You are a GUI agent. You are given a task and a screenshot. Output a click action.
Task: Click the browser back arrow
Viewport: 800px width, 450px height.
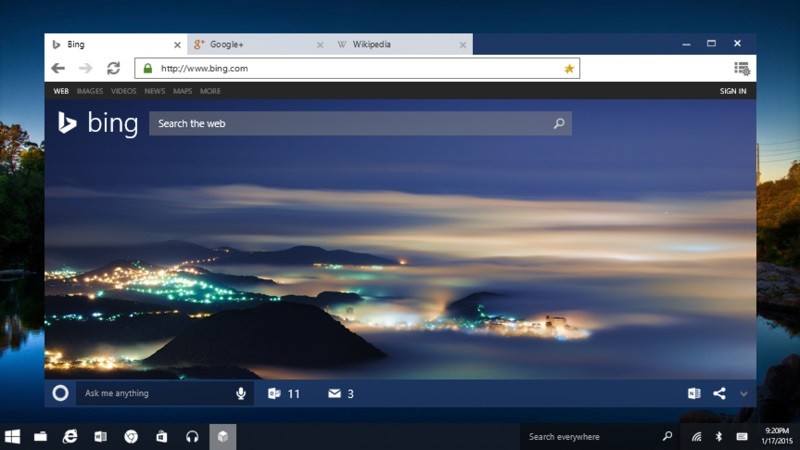pos(58,68)
